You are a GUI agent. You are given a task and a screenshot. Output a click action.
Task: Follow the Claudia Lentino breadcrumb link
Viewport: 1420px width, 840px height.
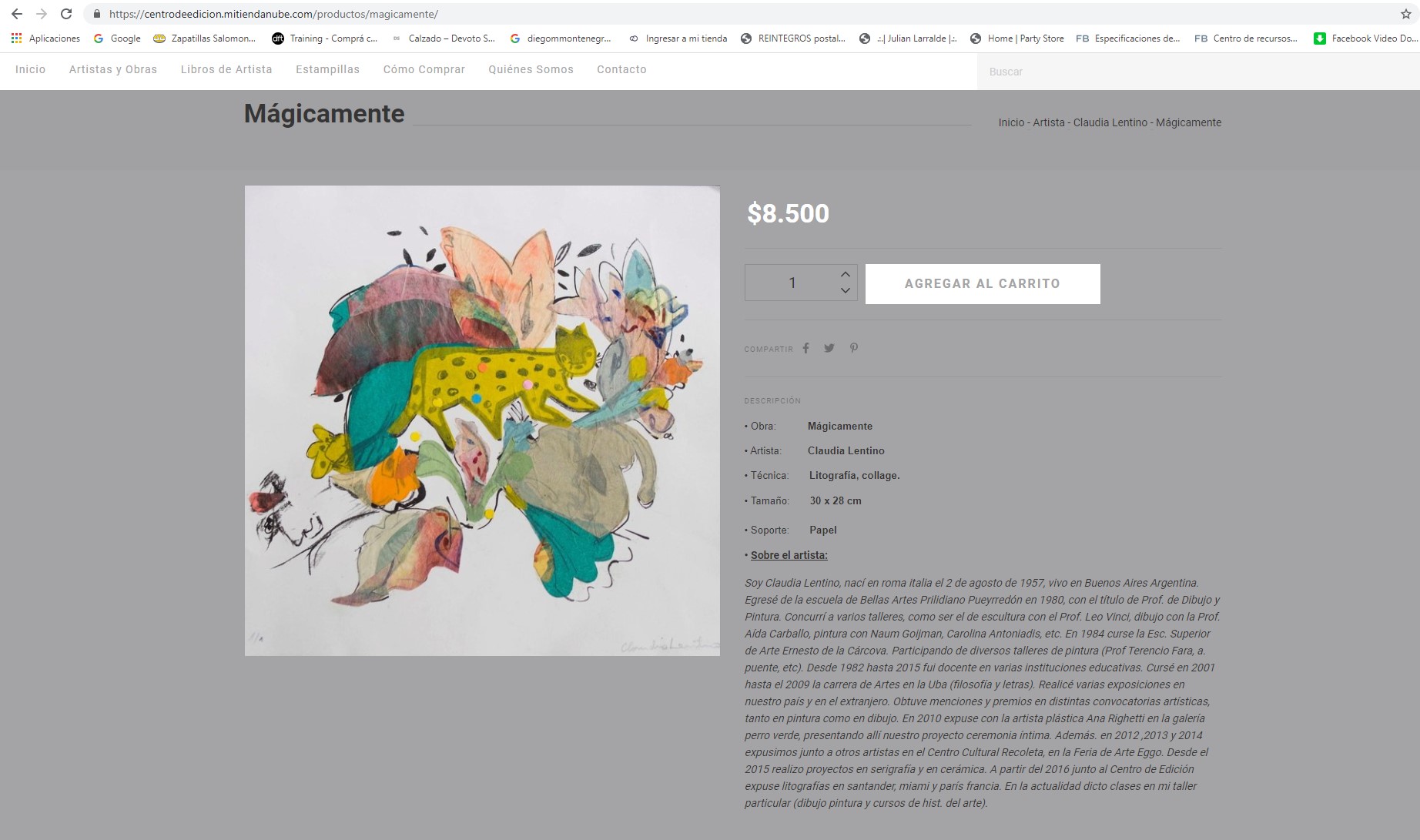tap(1110, 122)
